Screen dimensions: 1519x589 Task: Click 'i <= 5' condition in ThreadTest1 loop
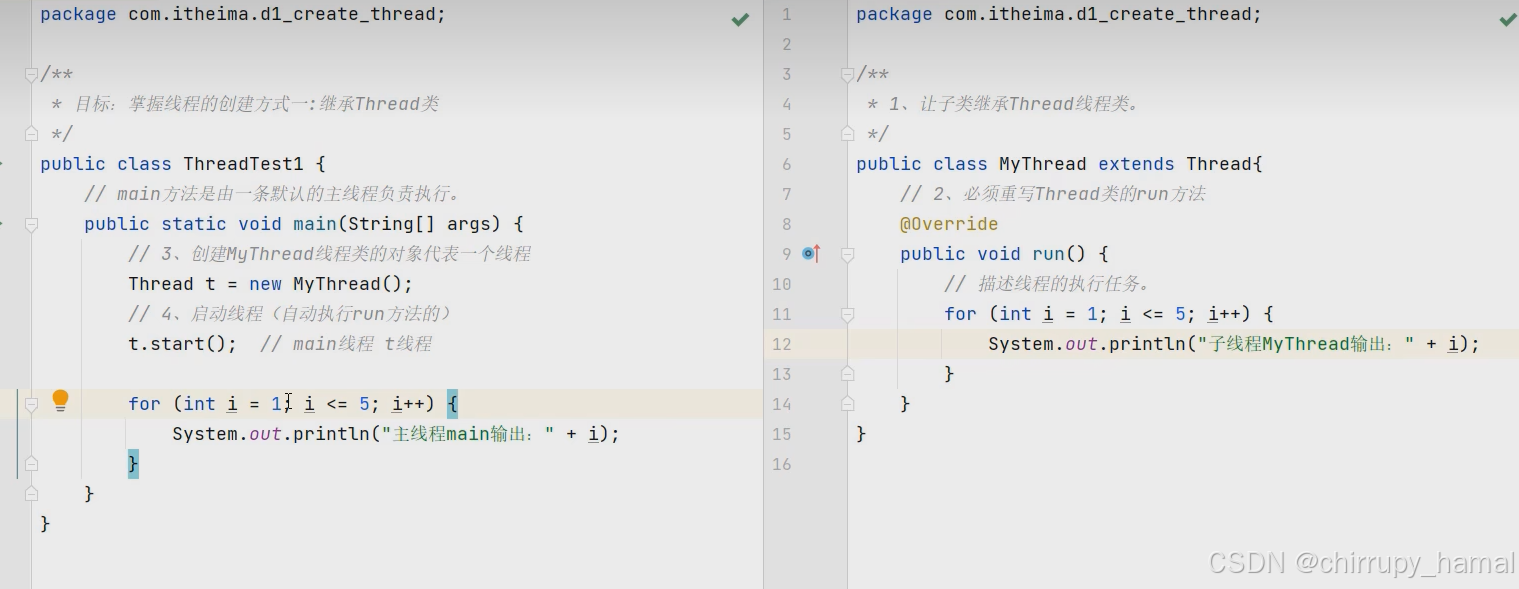337,404
